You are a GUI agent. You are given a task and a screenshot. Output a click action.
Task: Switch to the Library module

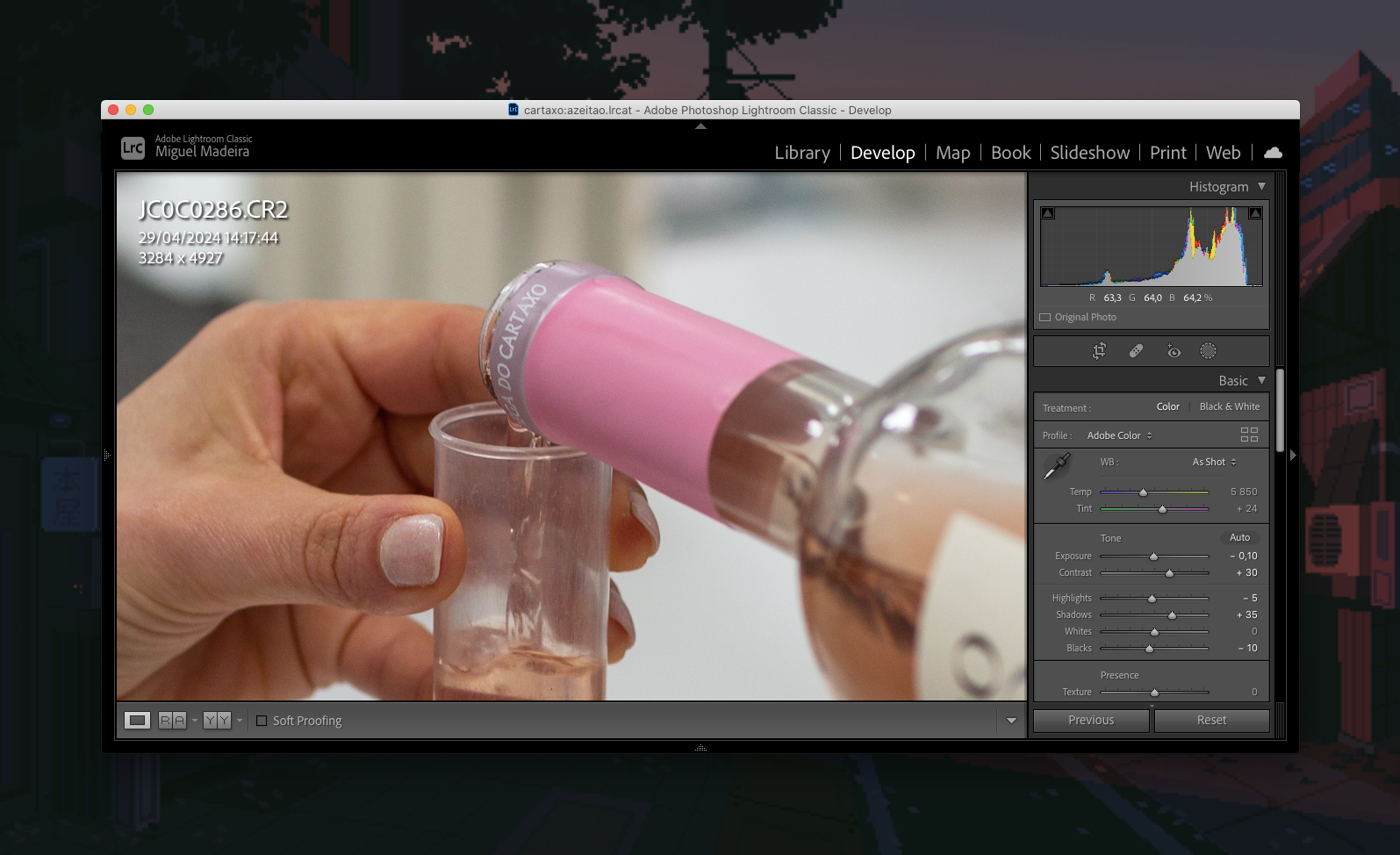pyautogui.click(x=802, y=153)
